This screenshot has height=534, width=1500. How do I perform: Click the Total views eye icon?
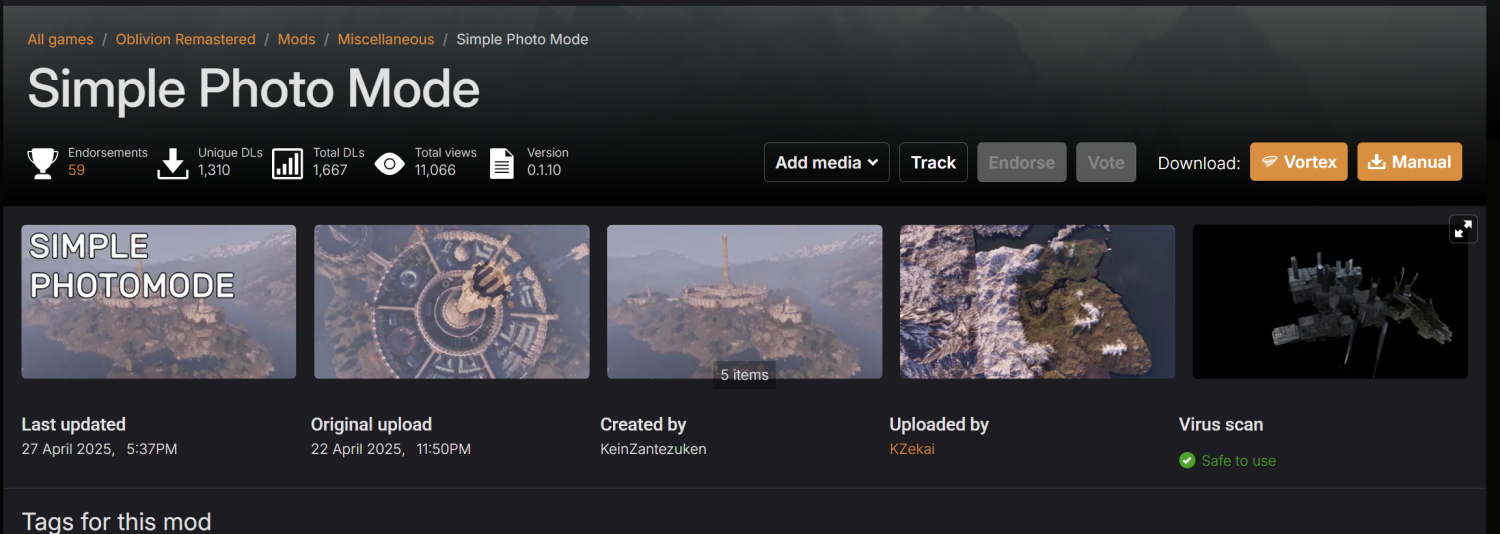(x=389, y=162)
